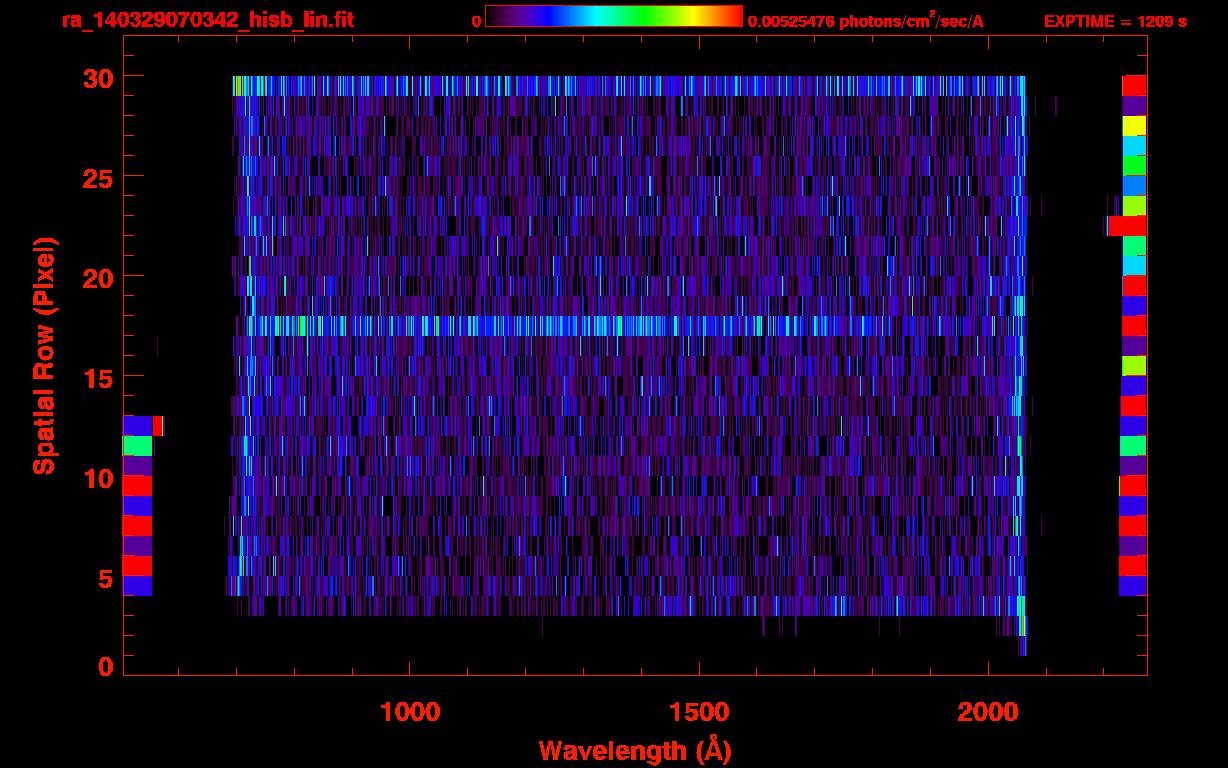
Task: Click the Wavelength (Å) axis label
Action: pos(635,750)
